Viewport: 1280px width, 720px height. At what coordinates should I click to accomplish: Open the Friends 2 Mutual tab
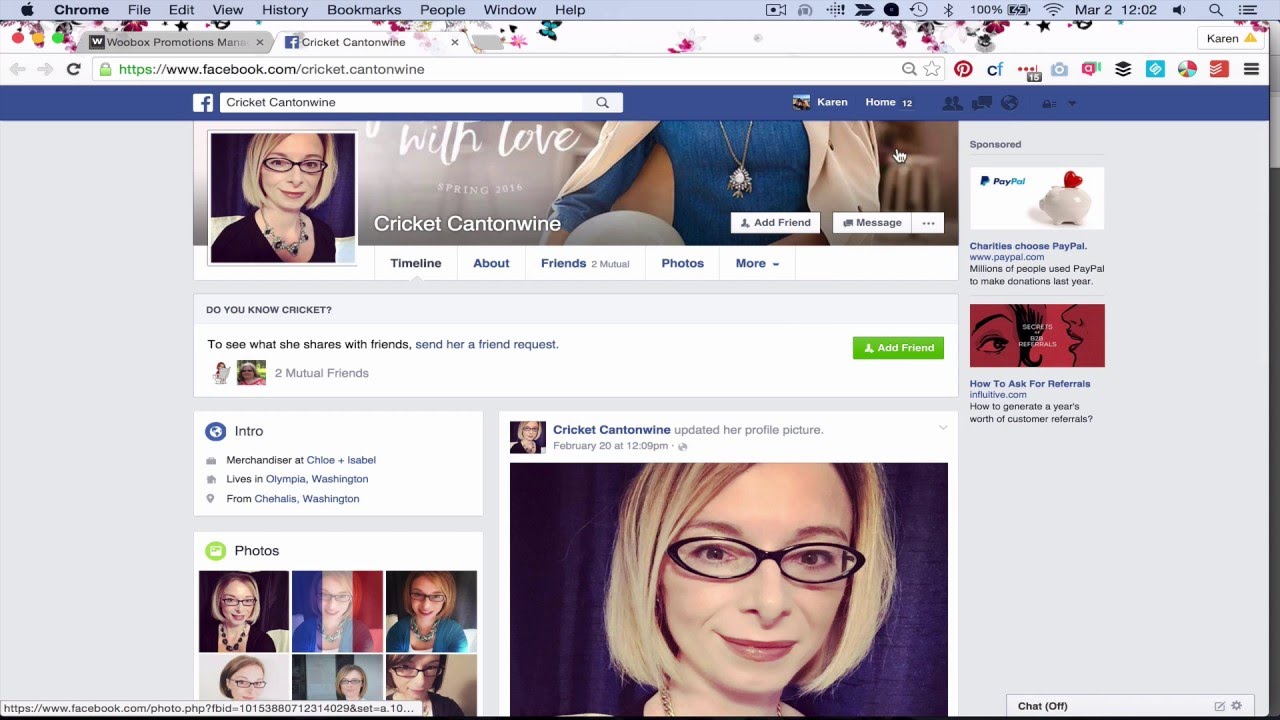(585, 263)
